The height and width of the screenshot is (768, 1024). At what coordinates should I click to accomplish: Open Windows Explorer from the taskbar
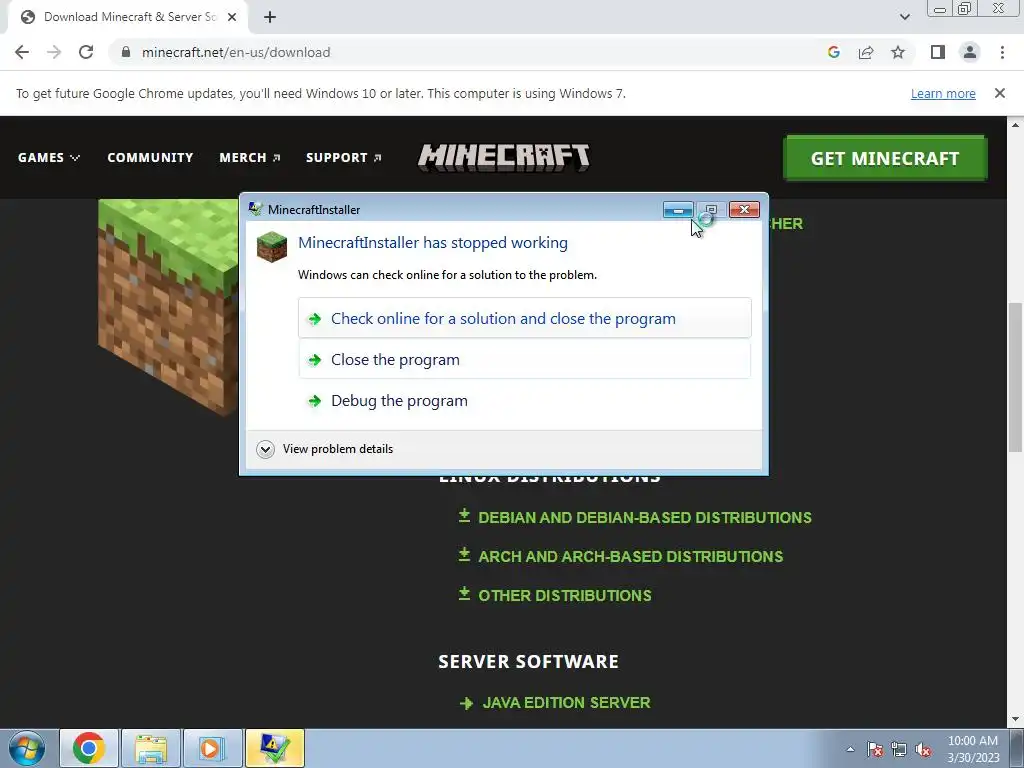151,748
